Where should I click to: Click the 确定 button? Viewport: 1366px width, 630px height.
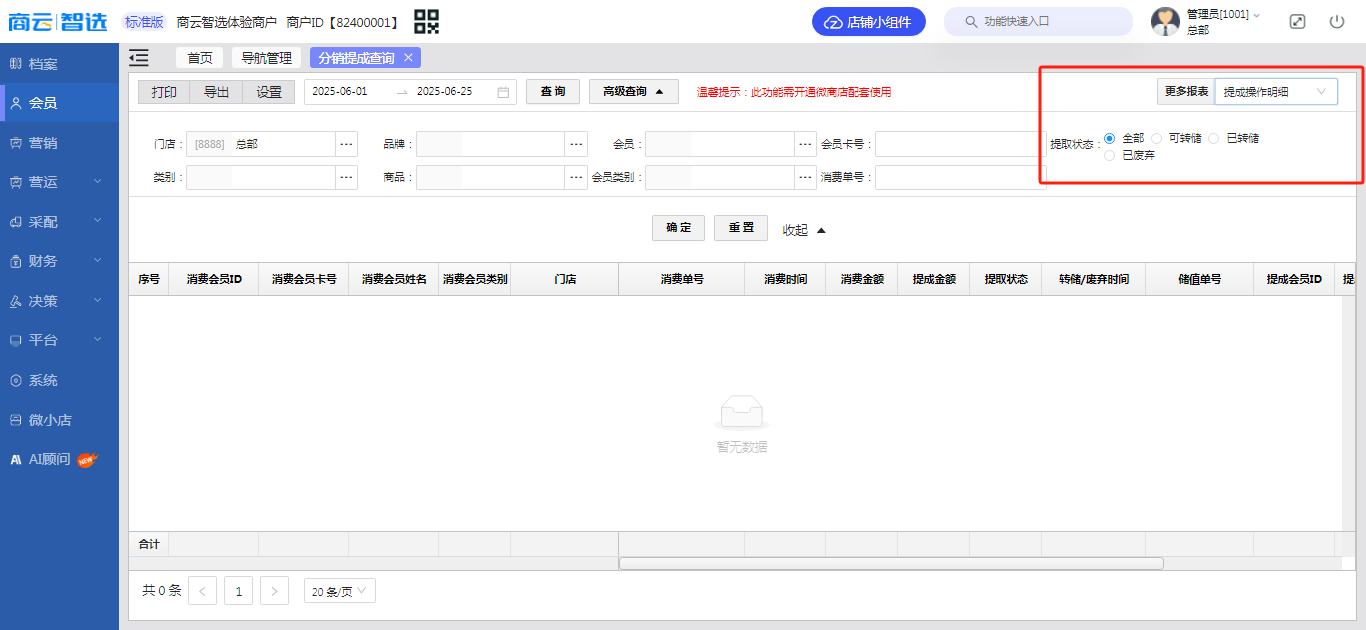678,228
